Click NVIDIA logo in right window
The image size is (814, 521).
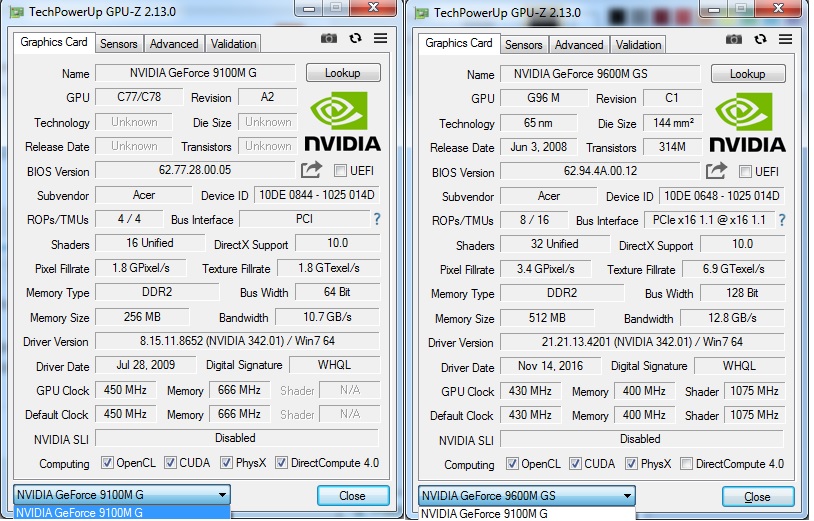click(747, 122)
